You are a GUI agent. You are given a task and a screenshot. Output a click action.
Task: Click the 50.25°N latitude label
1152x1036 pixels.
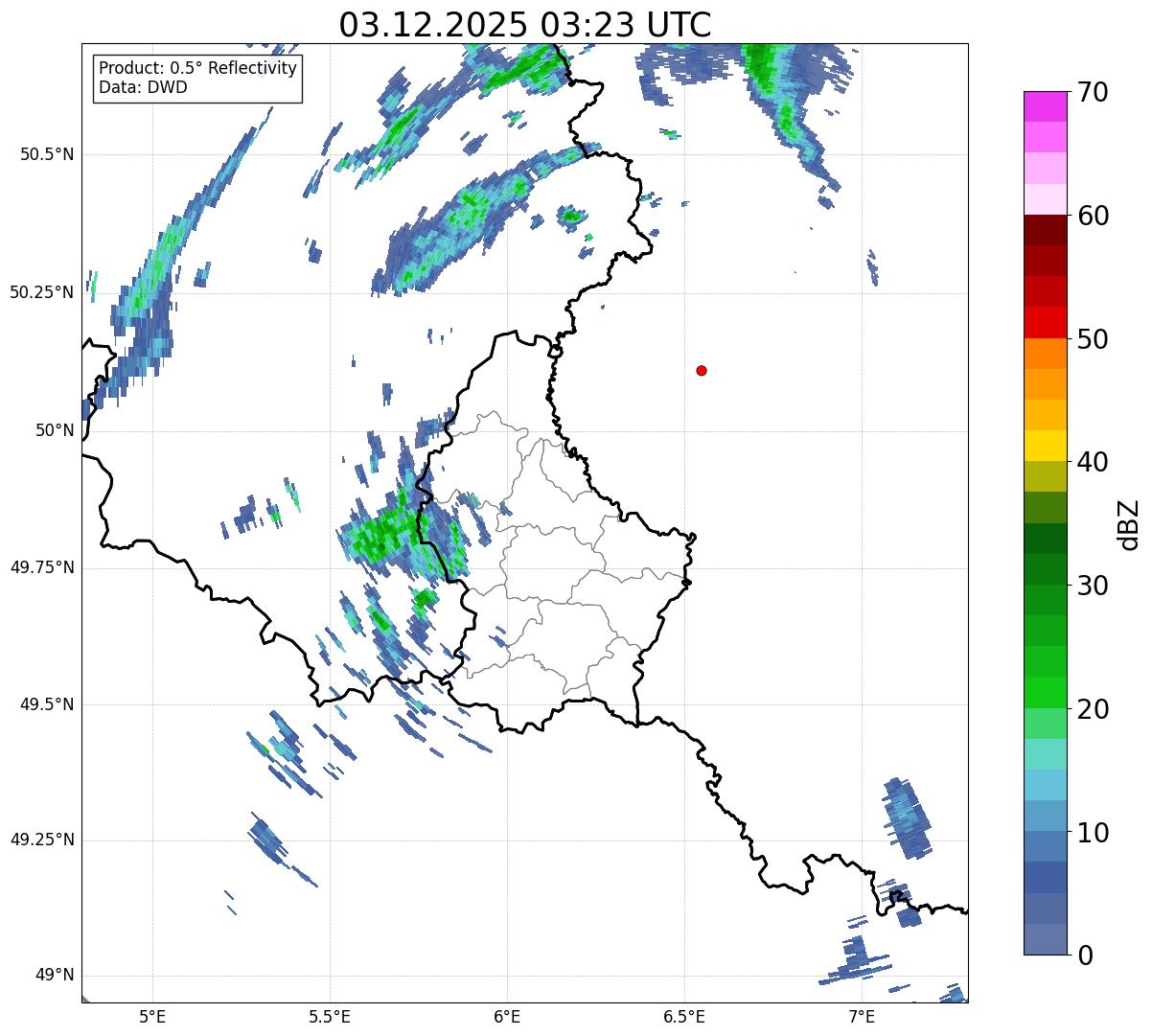(x=41, y=292)
